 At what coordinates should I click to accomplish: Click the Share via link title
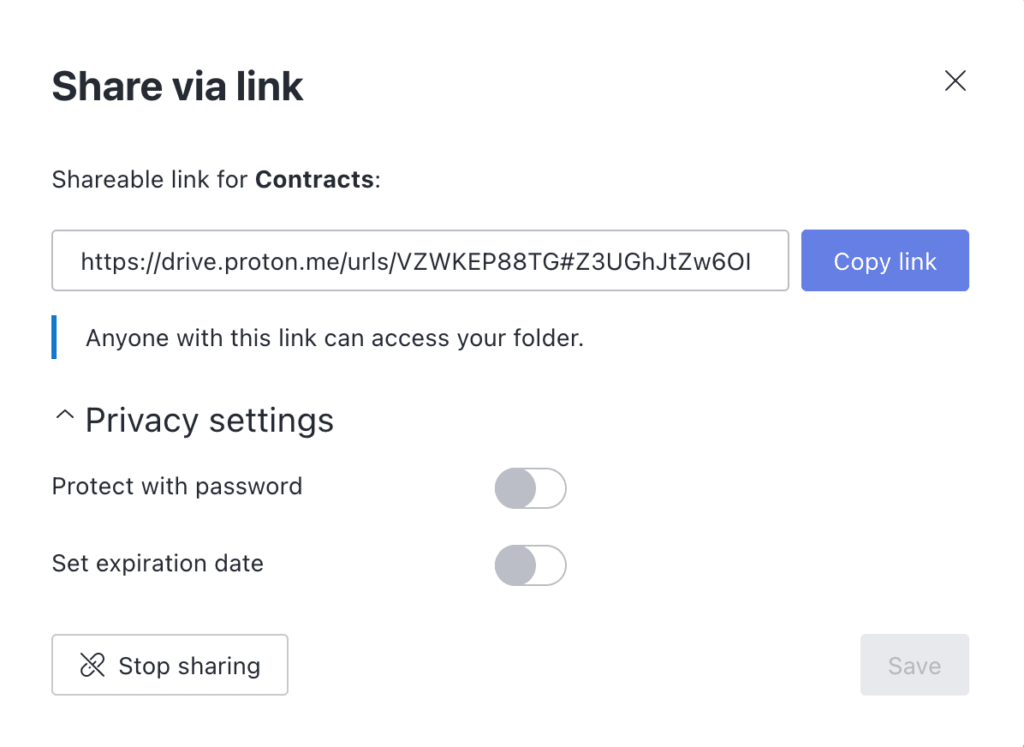(177, 86)
